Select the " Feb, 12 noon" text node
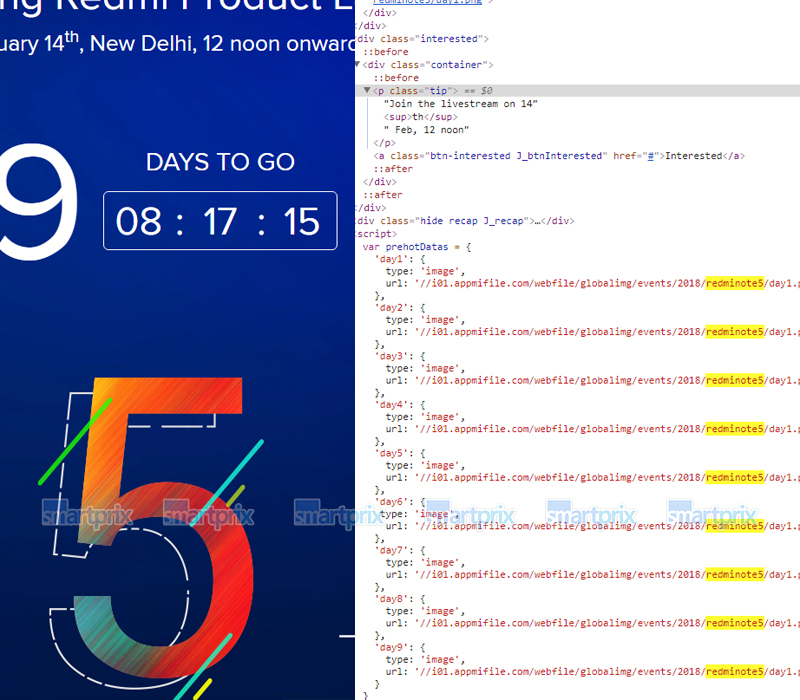Viewport: 800px width, 700px height. coord(427,130)
